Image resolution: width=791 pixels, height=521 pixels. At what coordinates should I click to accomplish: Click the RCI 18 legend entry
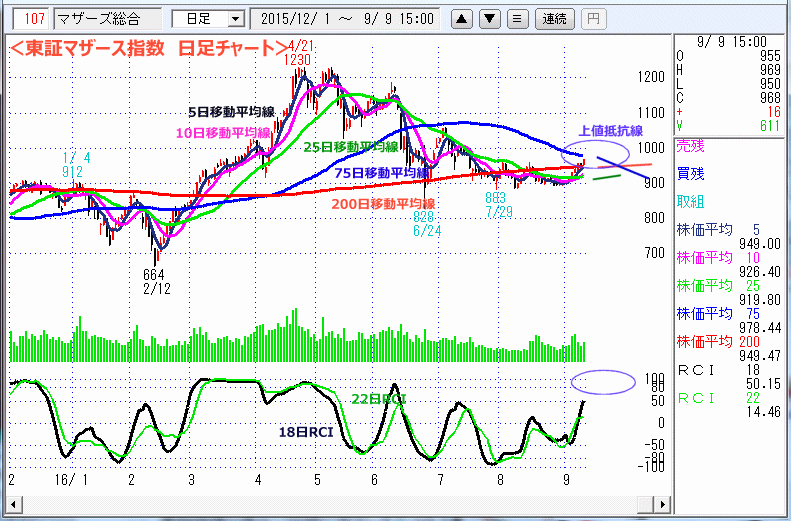[718, 370]
